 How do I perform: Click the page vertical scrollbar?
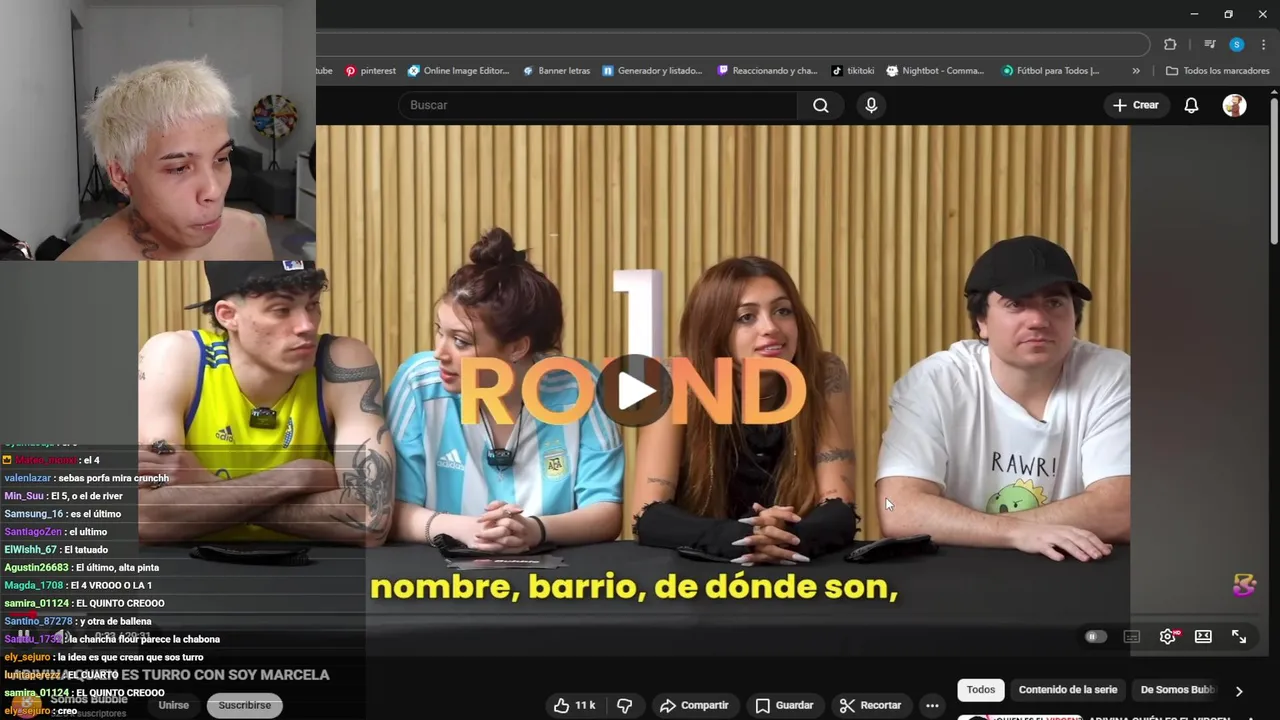pos(1274,170)
